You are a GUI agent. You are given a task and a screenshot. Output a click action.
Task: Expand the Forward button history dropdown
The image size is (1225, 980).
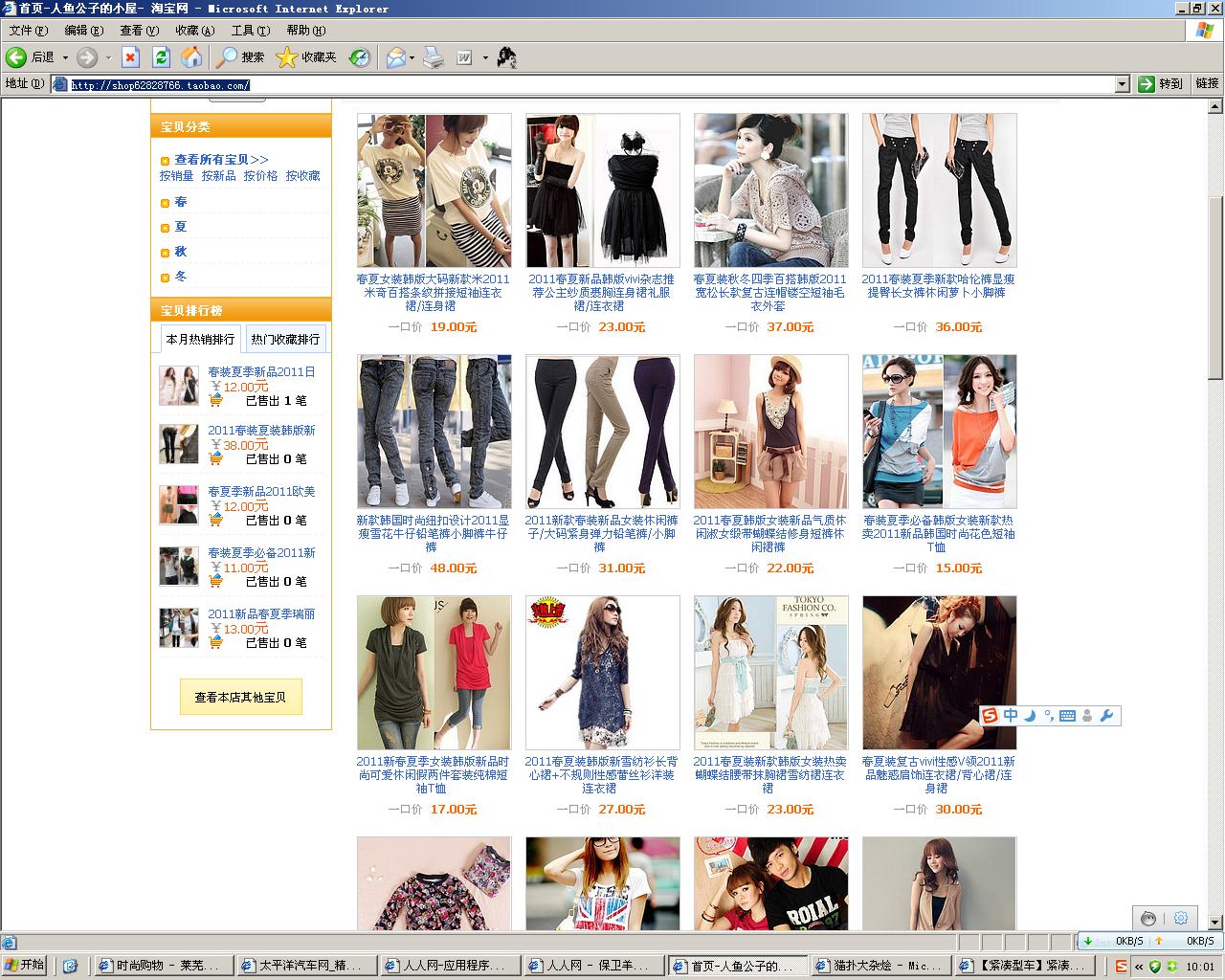click(x=108, y=57)
